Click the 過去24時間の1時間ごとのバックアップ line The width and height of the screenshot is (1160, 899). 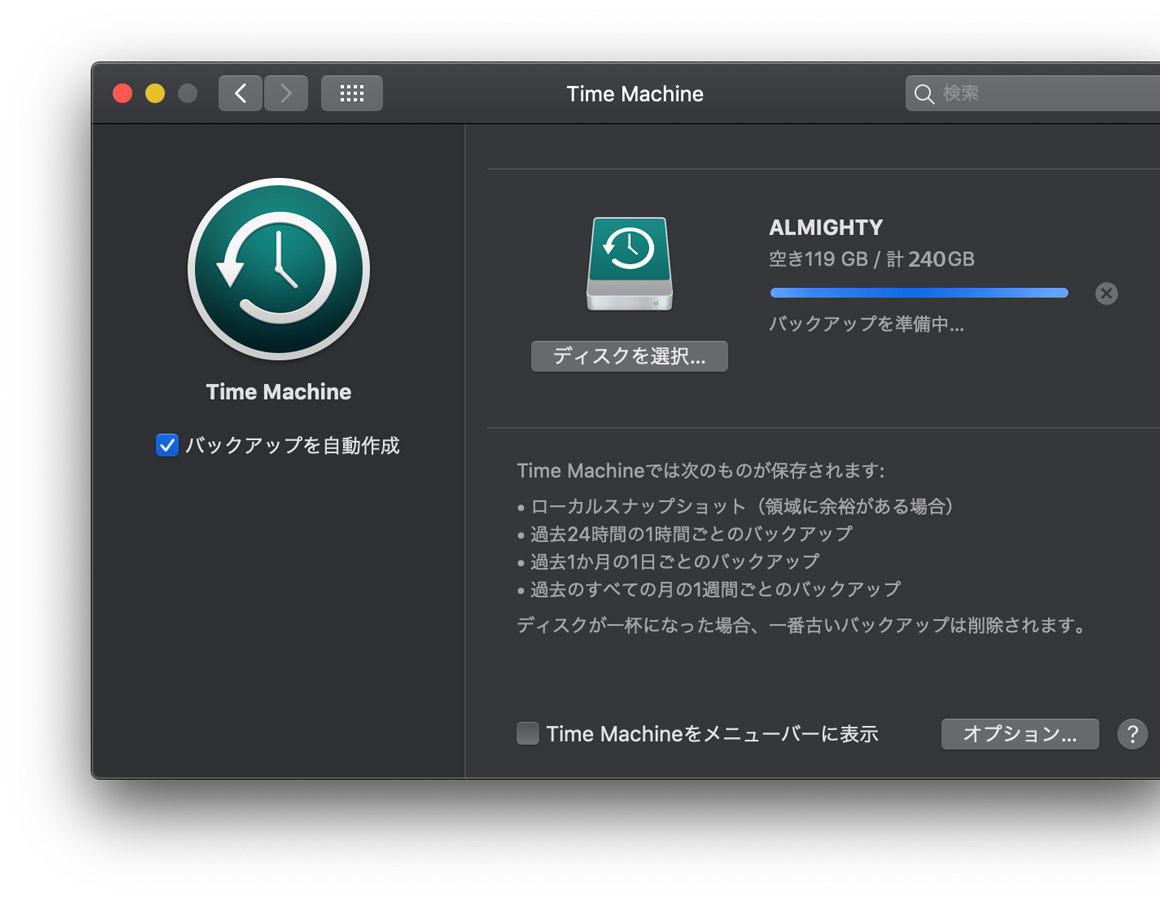685,533
